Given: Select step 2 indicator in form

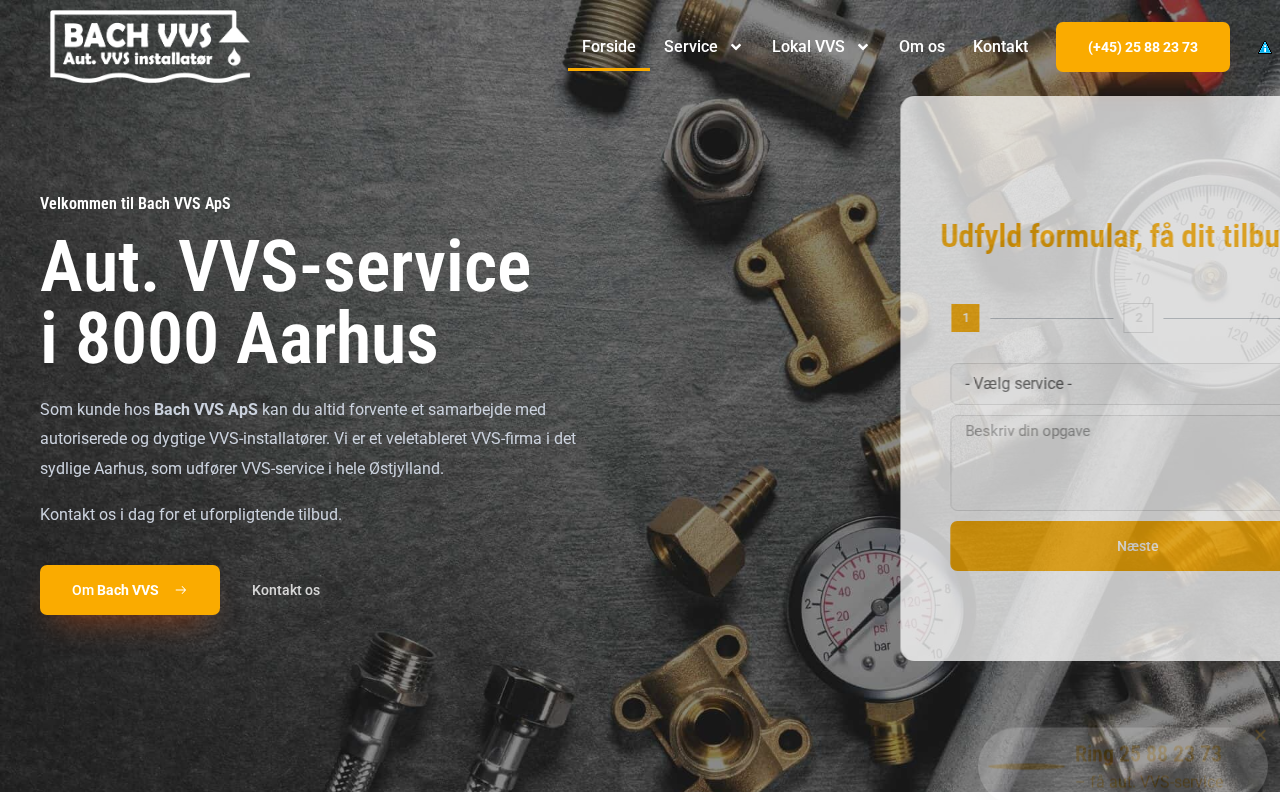Looking at the screenshot, I should tap(1138, 318).
